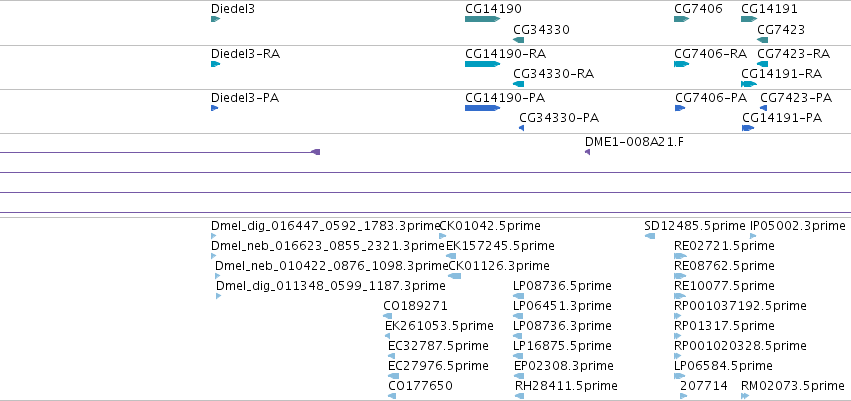The image size is (851, 401).
Task: Click Dmel_neb_010422_0876_1098.3prime EST label
Action: coord(332,266)
